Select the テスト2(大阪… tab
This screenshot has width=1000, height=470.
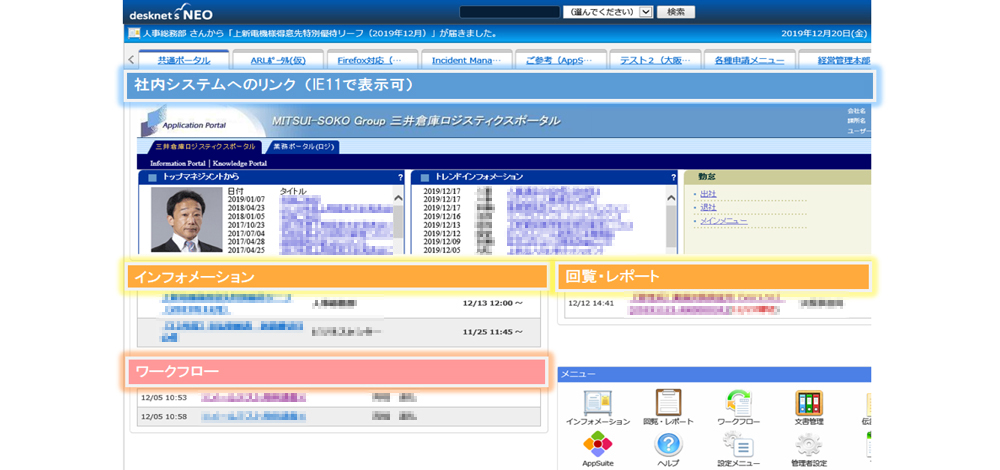point(655,61)
